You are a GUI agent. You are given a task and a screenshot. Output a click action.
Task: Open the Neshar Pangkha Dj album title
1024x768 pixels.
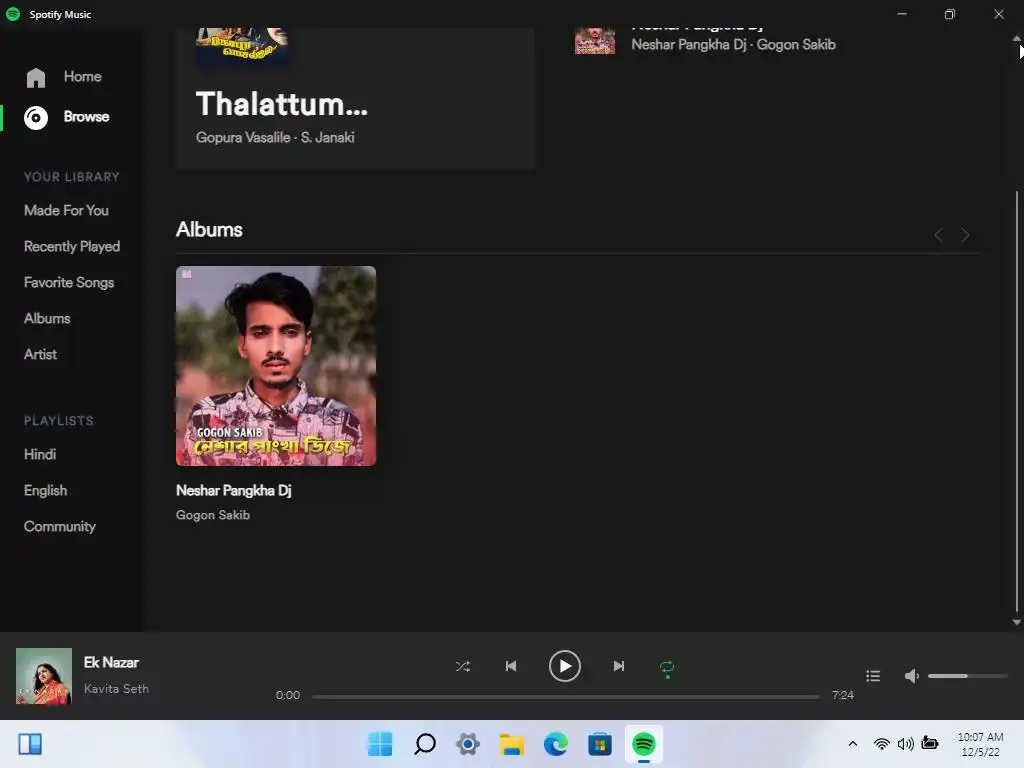(x=234, y=490)
